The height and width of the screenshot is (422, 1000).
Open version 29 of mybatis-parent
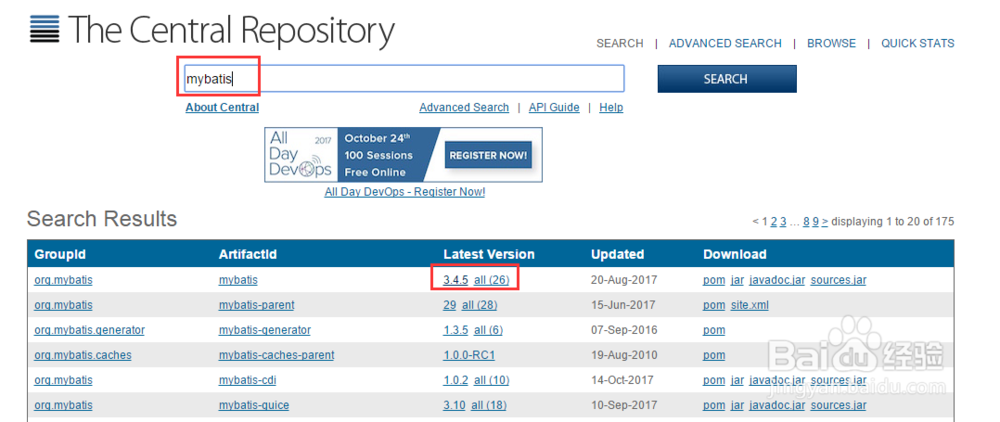(450, 305)
